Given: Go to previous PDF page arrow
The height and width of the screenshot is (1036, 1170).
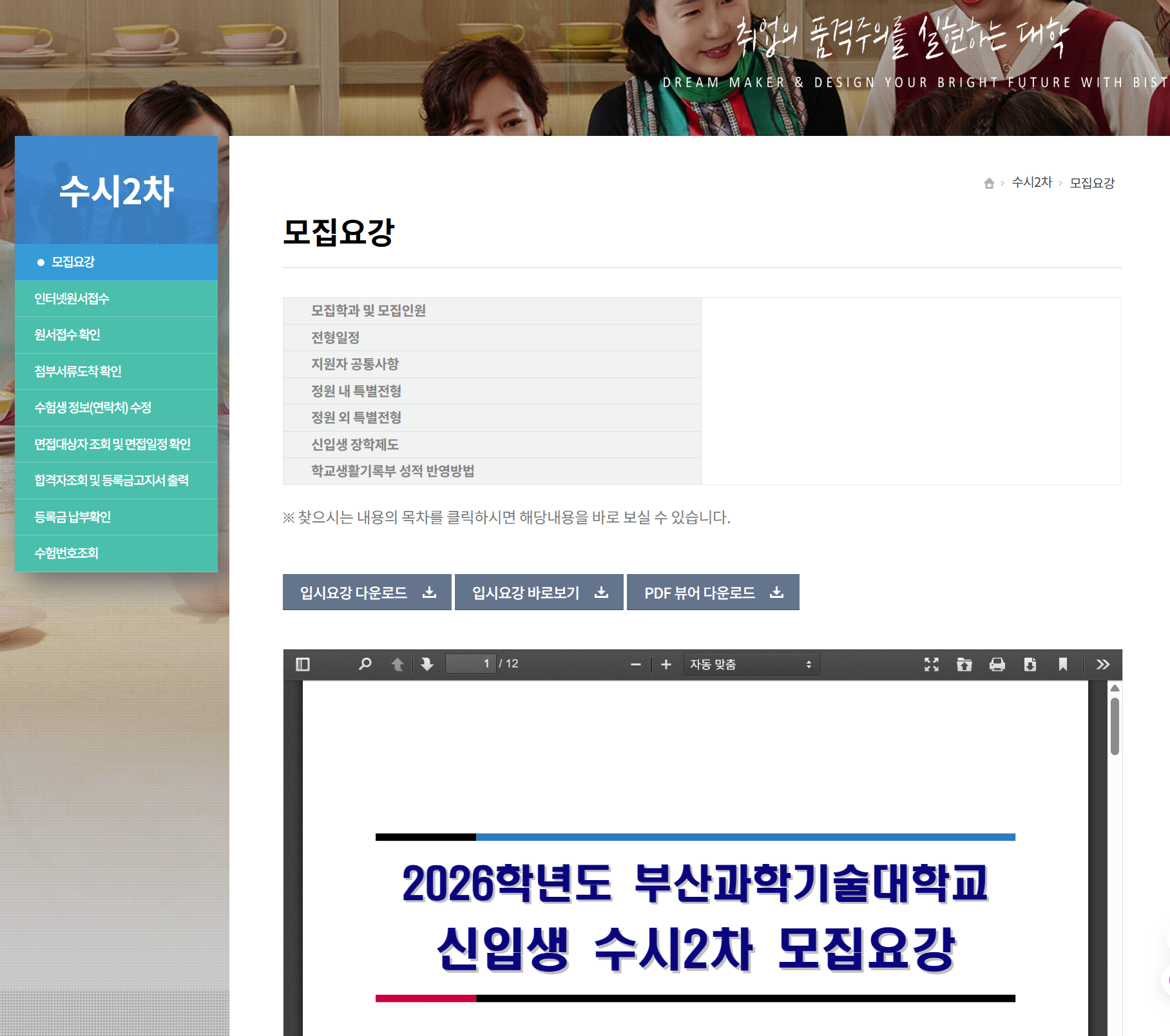Looking at the screenshot, I should coord(398,664).
